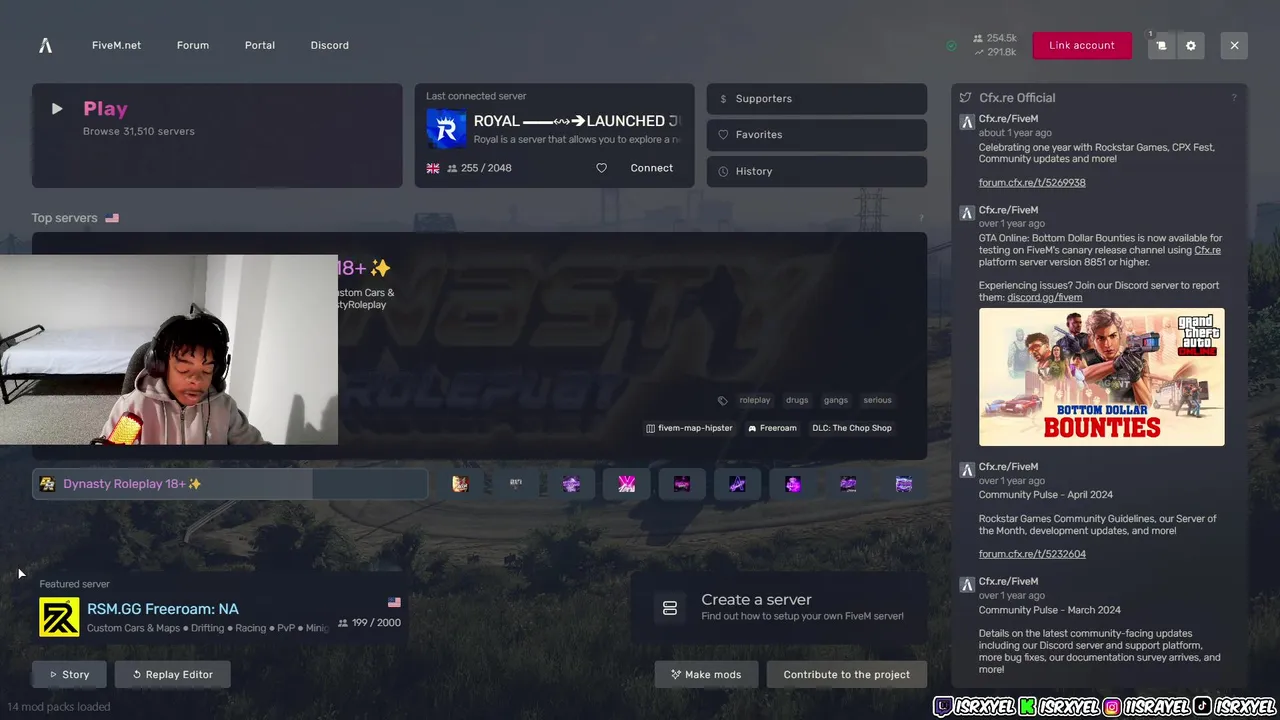
Task: Select the third purple top-server icon
Action: tap(571, 484)
